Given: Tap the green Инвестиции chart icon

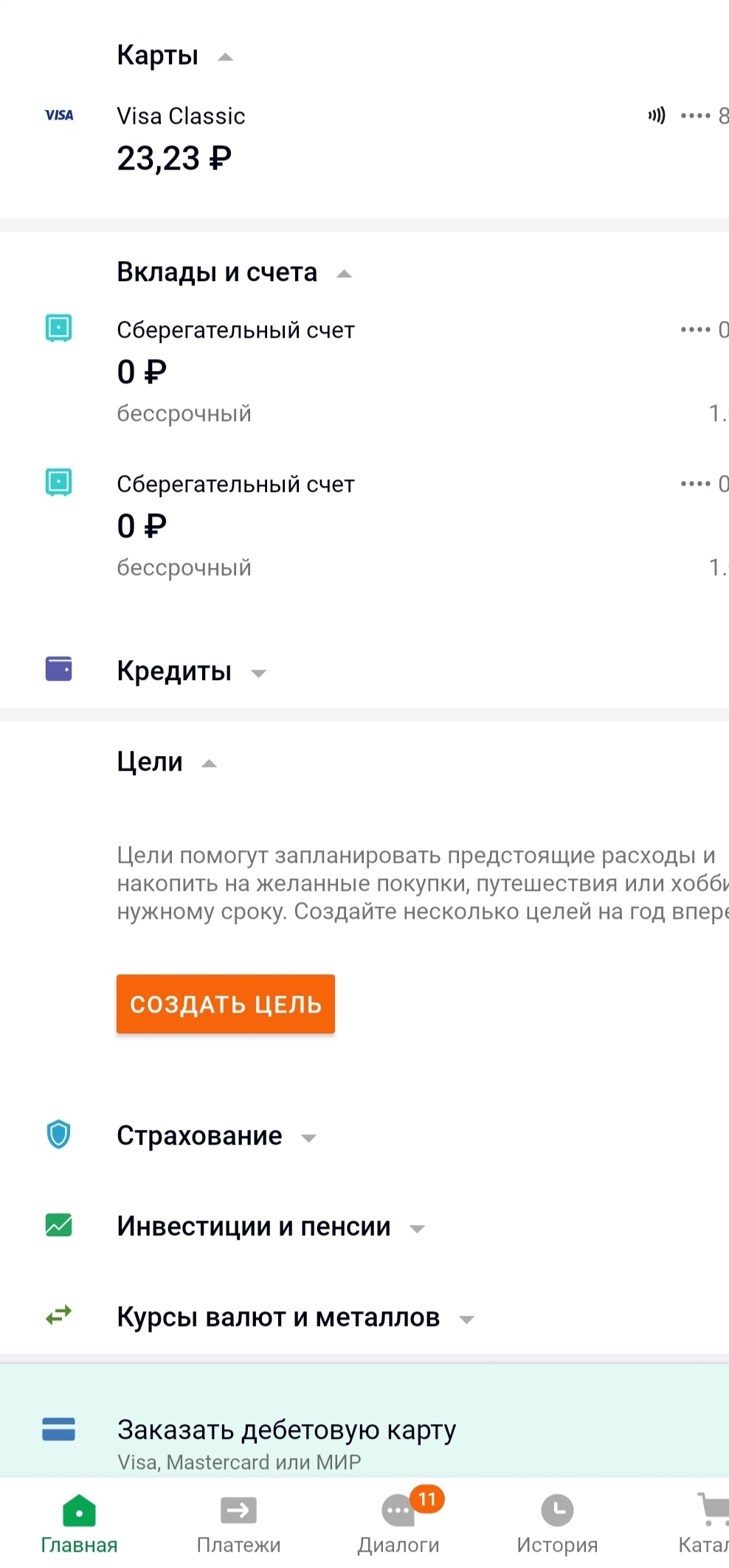Looking at the screenshot, I should (x=59, y=1225).
